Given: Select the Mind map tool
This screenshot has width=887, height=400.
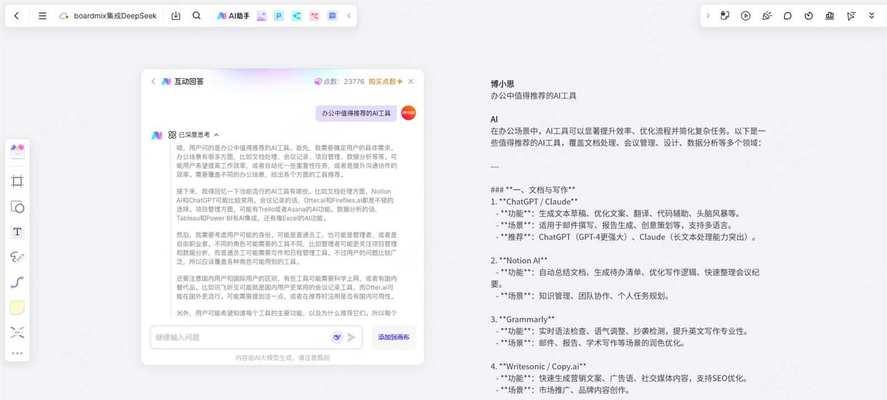Looking at the screenshot, I should pos(18,332).
